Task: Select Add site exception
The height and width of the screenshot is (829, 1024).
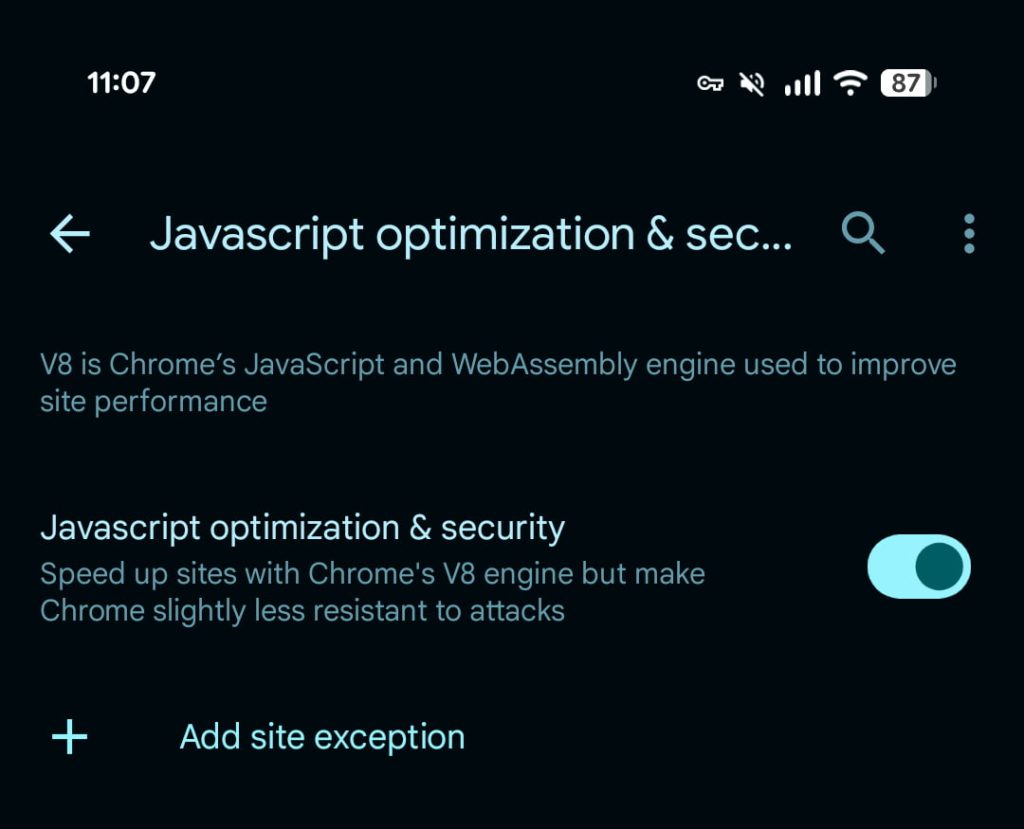Action: point(321,737)
